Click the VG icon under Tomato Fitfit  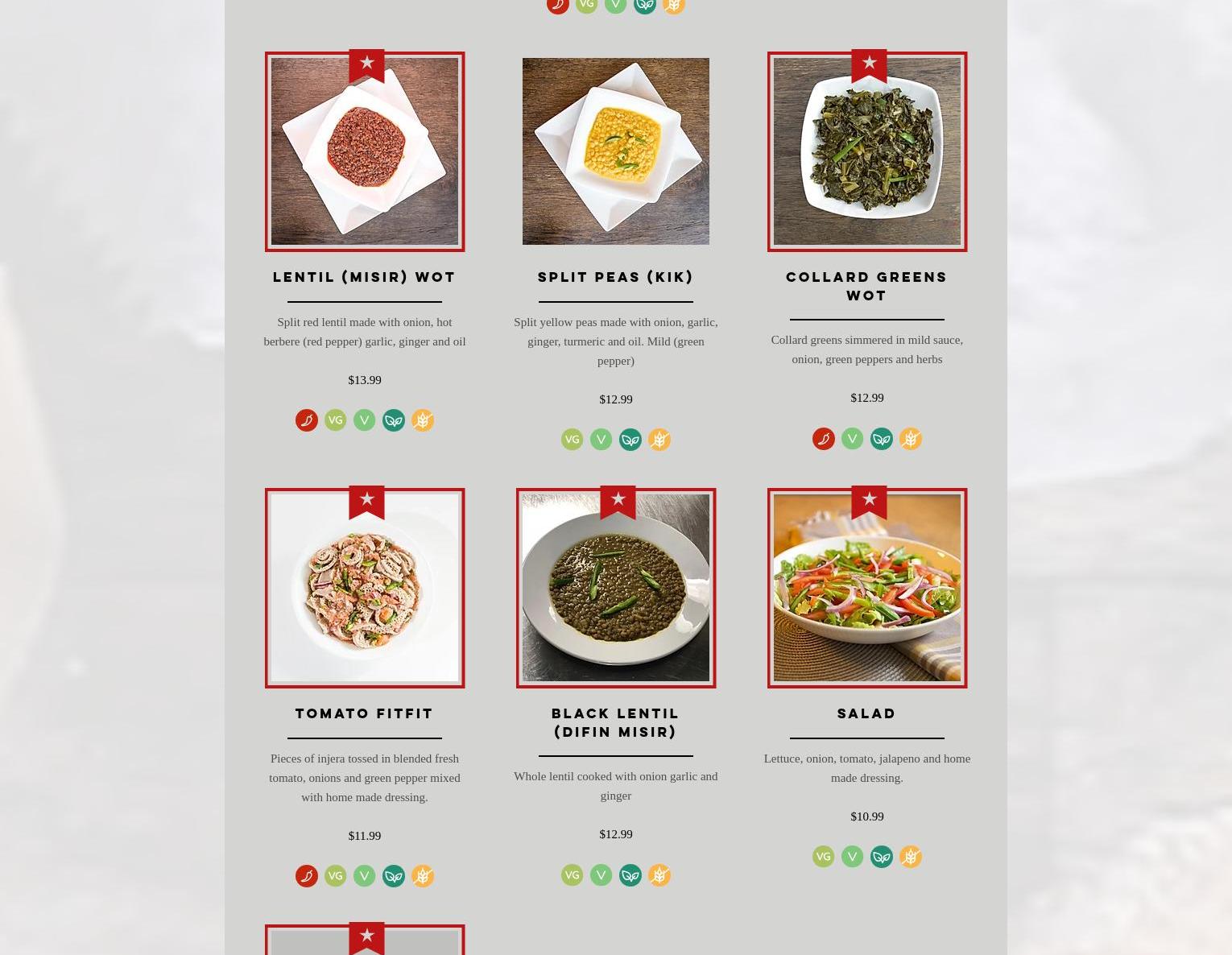click(336, 876)
